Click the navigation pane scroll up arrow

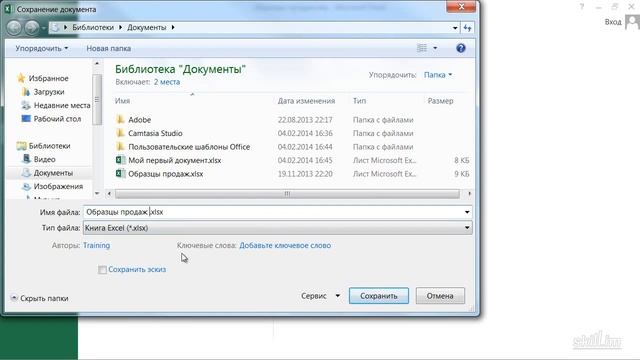tap(97, 63)
